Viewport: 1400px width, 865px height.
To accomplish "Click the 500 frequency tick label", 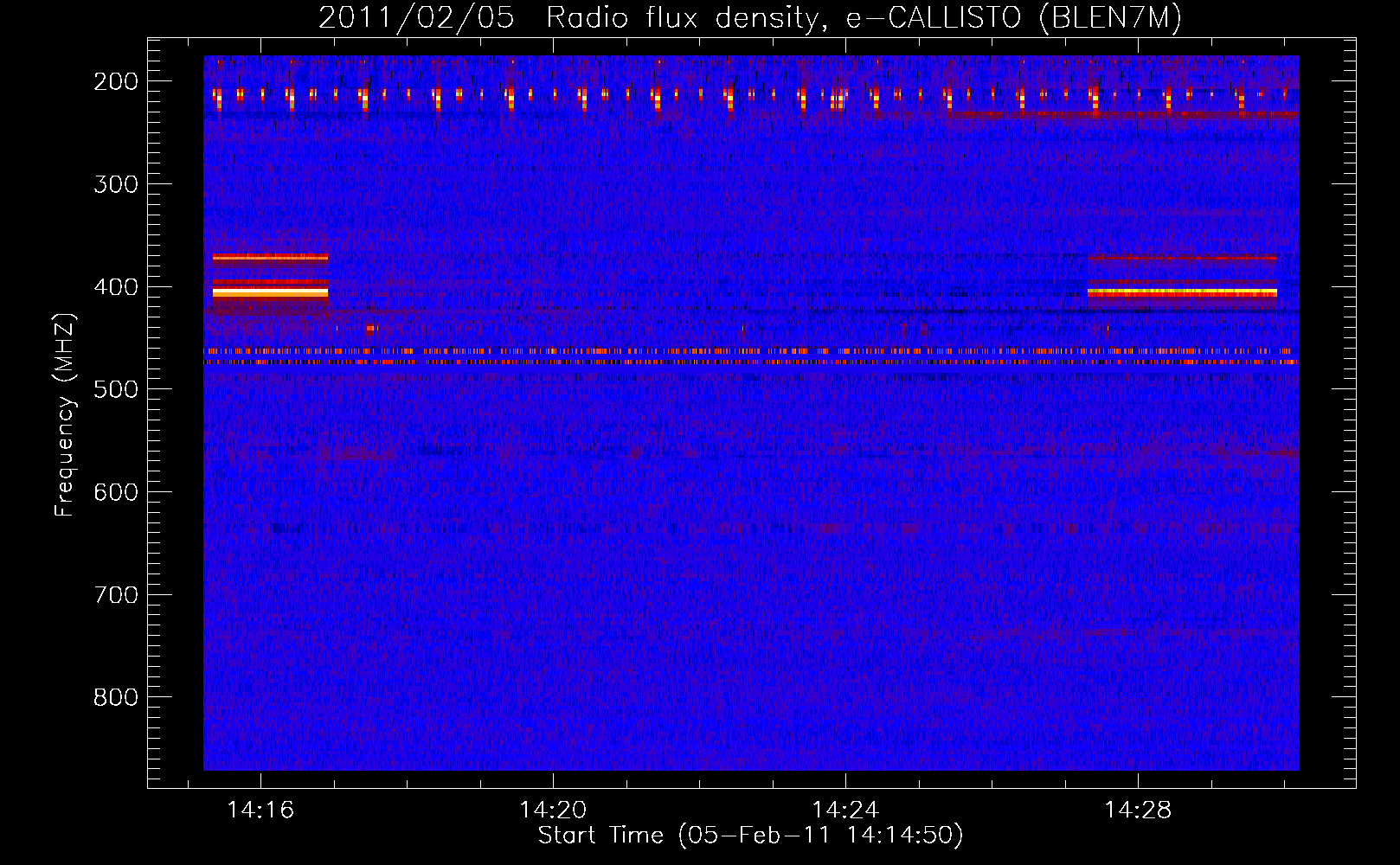I will pos(116,389).
